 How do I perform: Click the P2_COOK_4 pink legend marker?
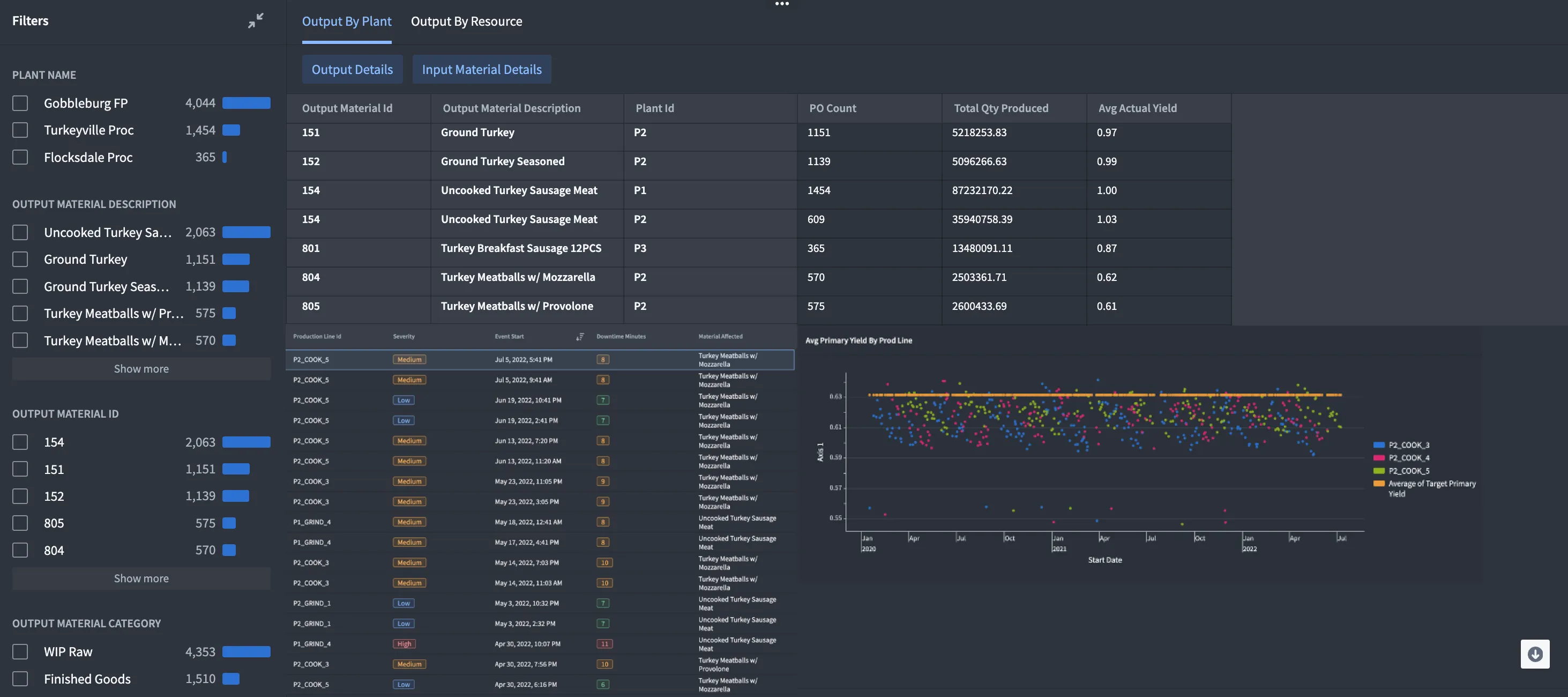[1379, 457]
